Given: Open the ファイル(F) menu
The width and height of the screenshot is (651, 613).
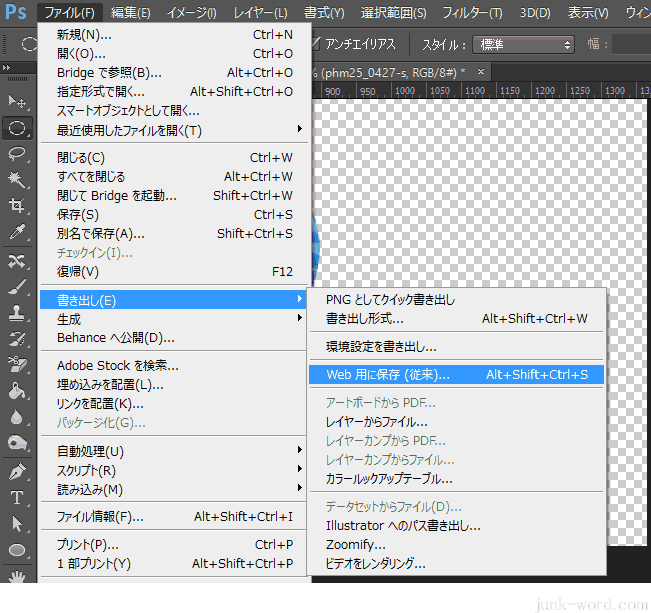Looking at the screenshot, I should pyautogui.click(x=69, y=13).
